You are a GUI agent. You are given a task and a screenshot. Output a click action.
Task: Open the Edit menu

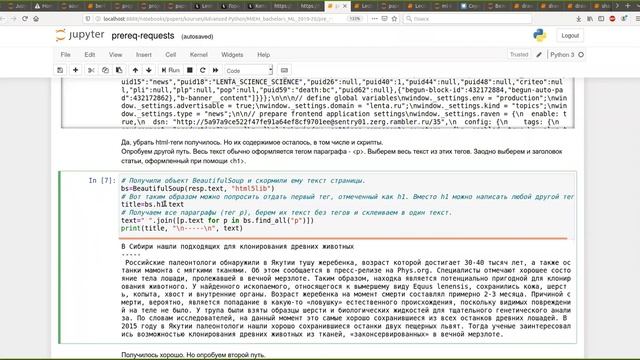click(89, 55)
